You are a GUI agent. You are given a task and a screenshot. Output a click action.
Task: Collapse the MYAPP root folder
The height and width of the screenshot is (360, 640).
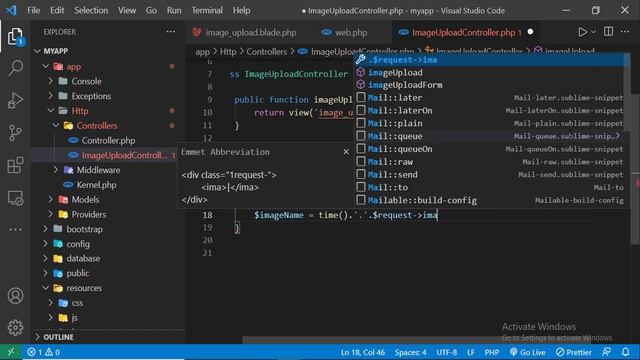tap(38, 51)
